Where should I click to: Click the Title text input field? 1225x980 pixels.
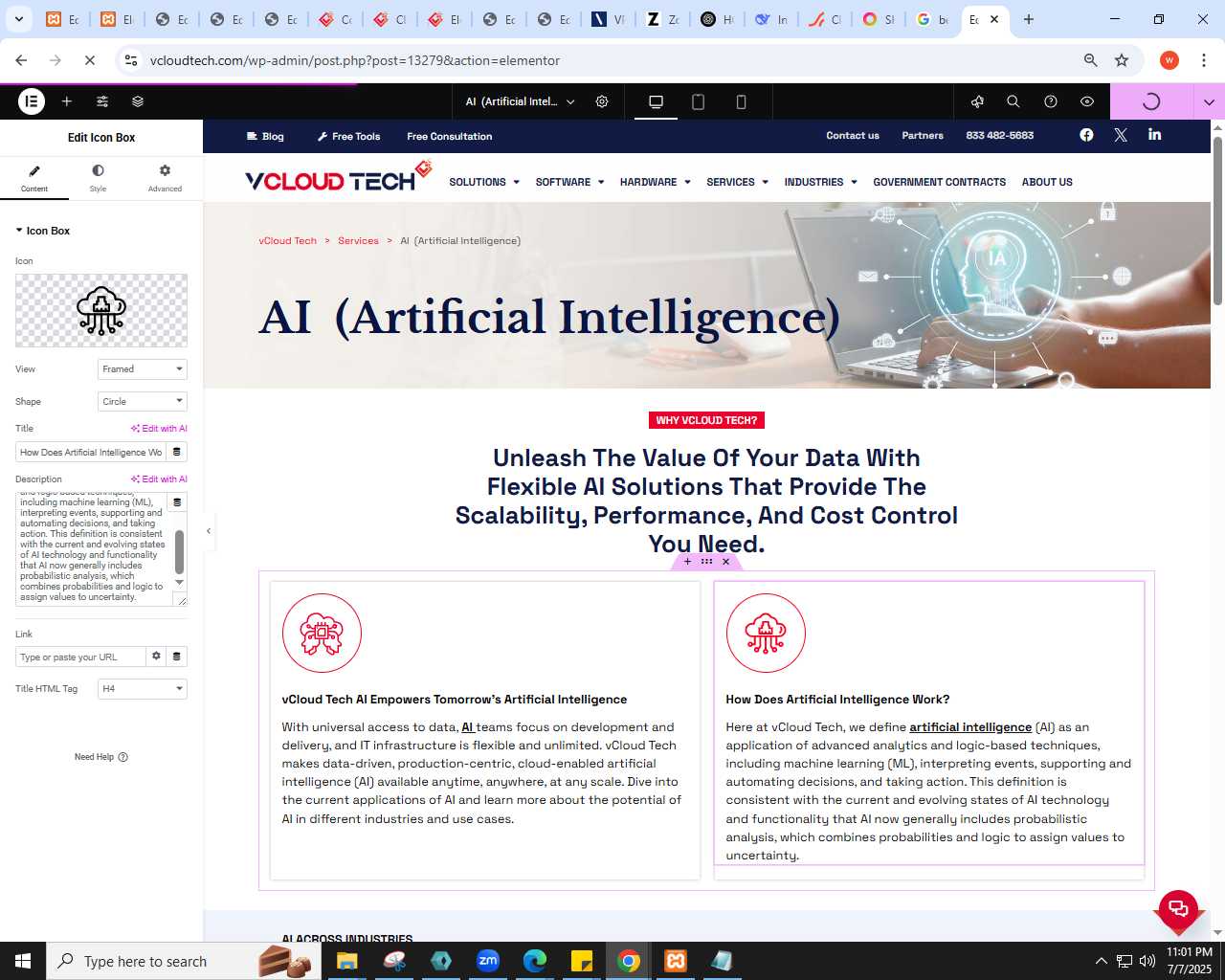(x=91, y=453)
